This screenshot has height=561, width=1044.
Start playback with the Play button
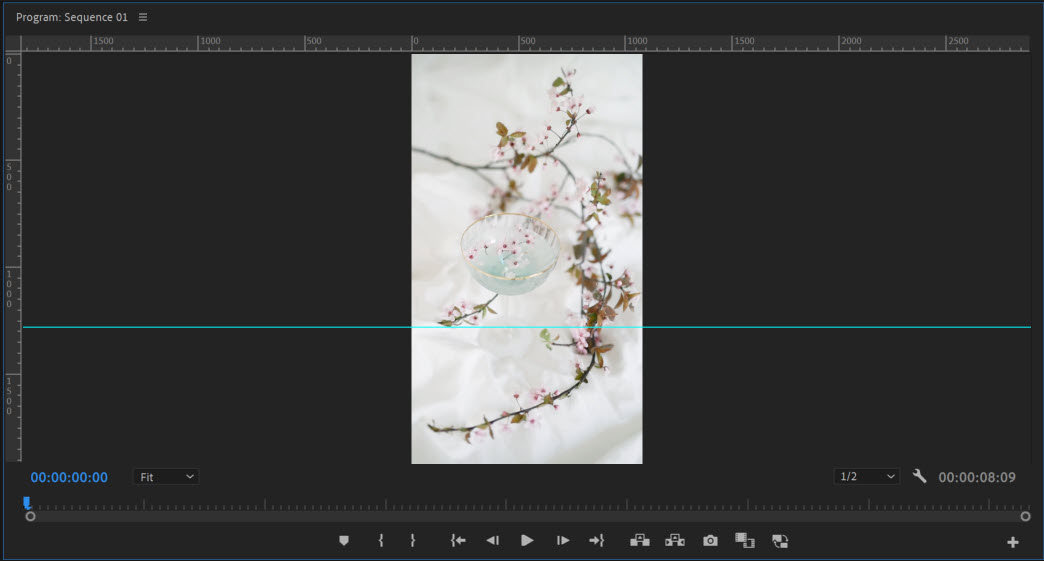pyautogui.click(x=527, y=540)
